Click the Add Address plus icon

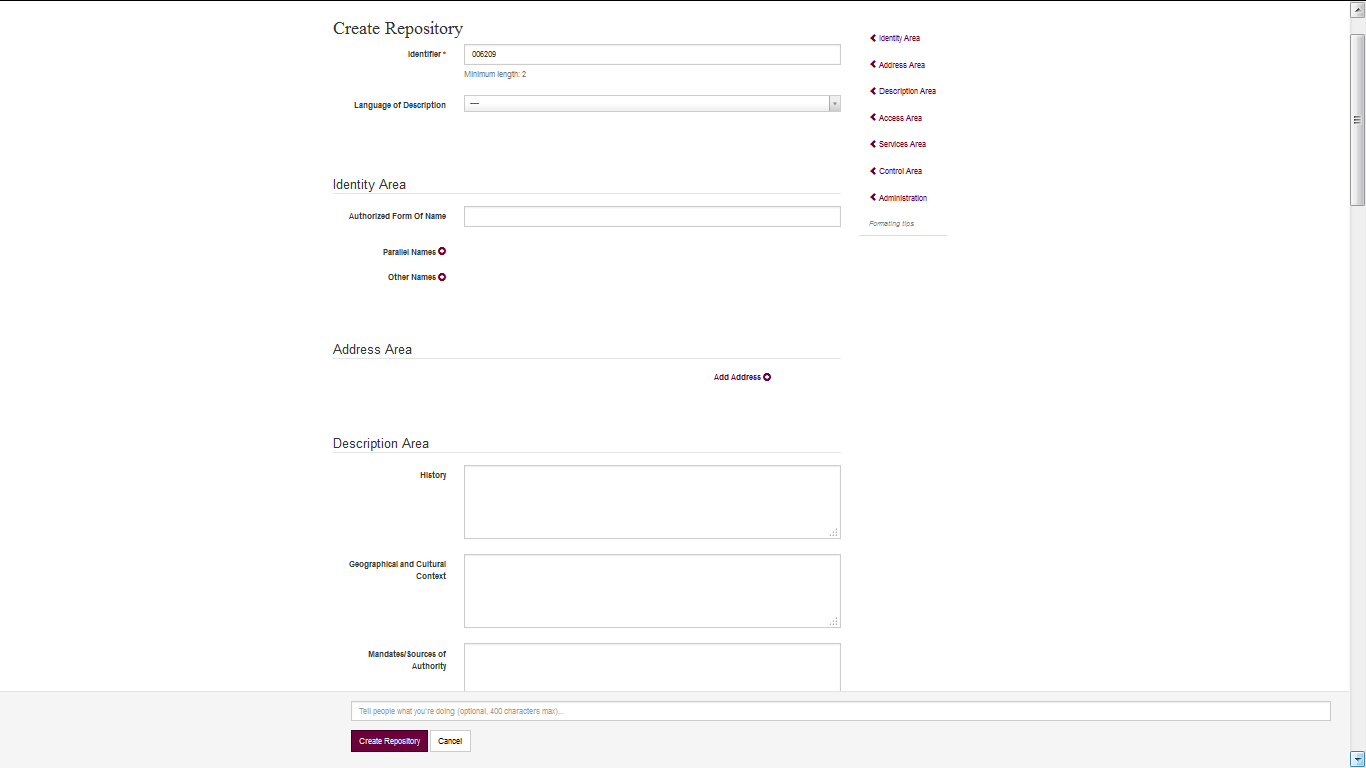[x=767, y=377]
